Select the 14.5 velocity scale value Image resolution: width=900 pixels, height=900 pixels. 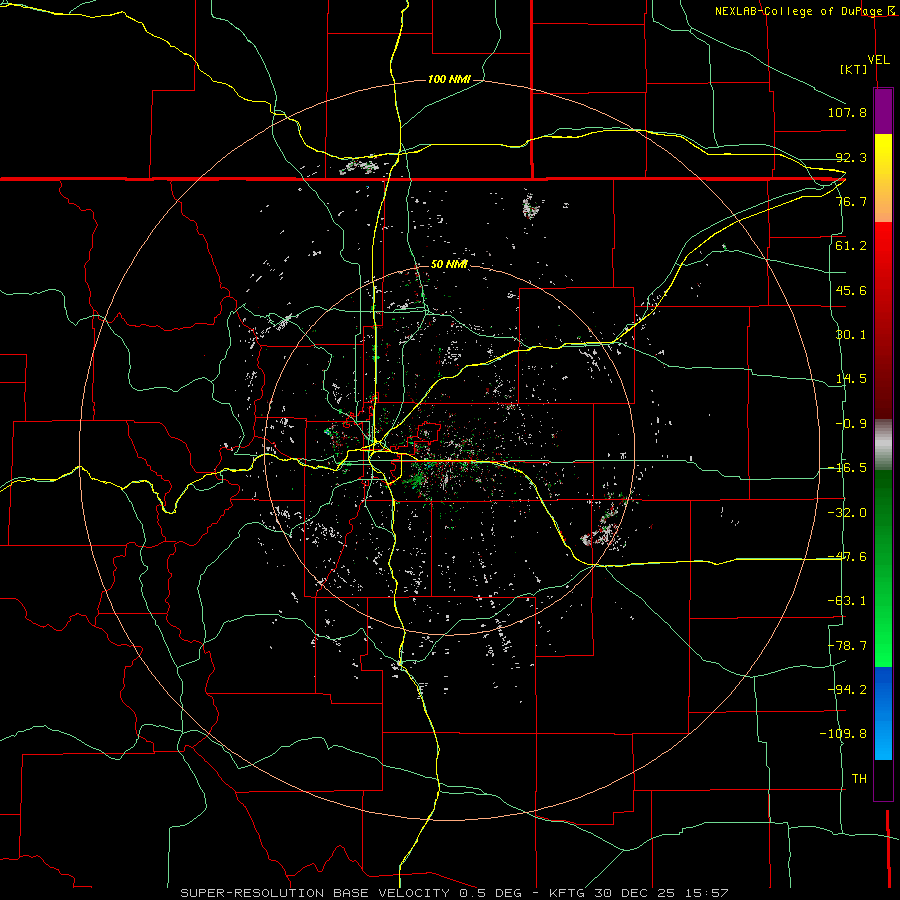(x=851, y=379)
